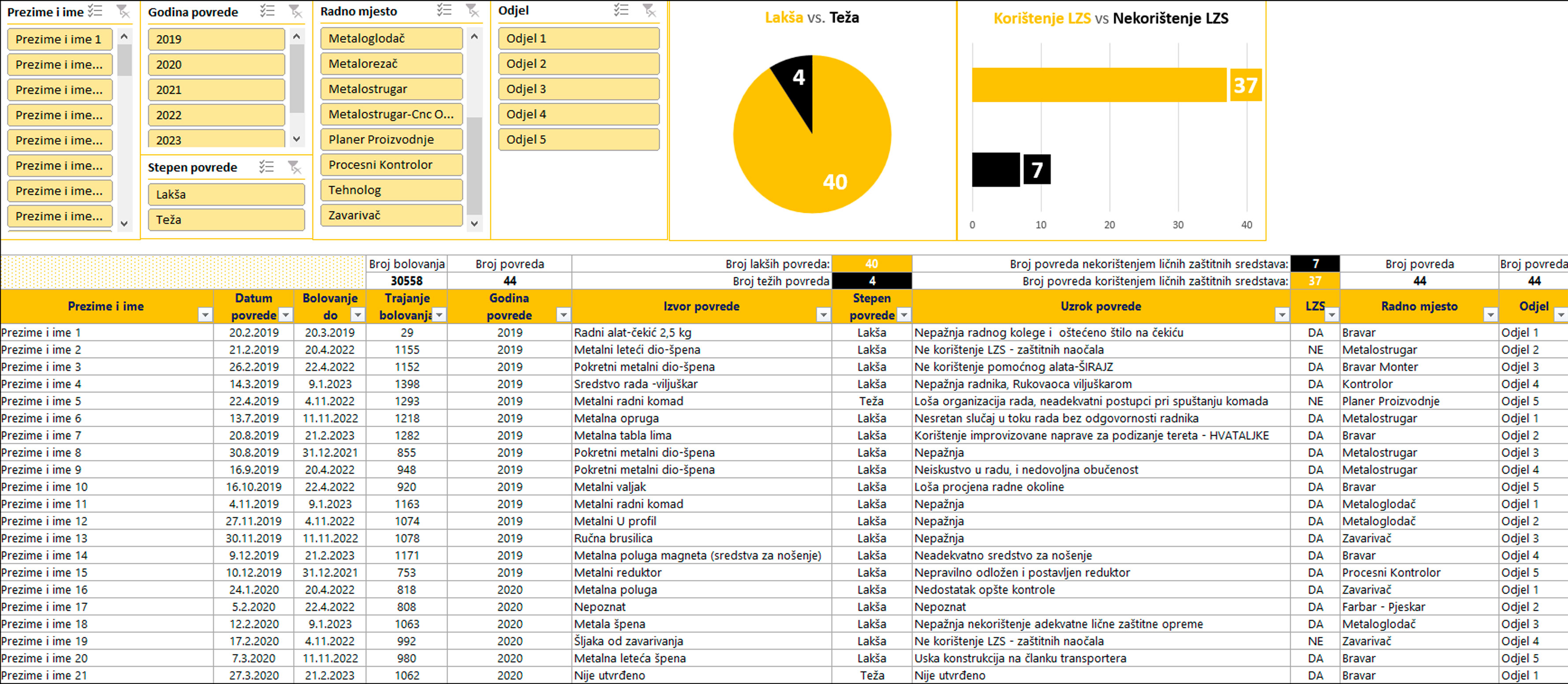Clear filter on Odjel slicer

point(650,10)
